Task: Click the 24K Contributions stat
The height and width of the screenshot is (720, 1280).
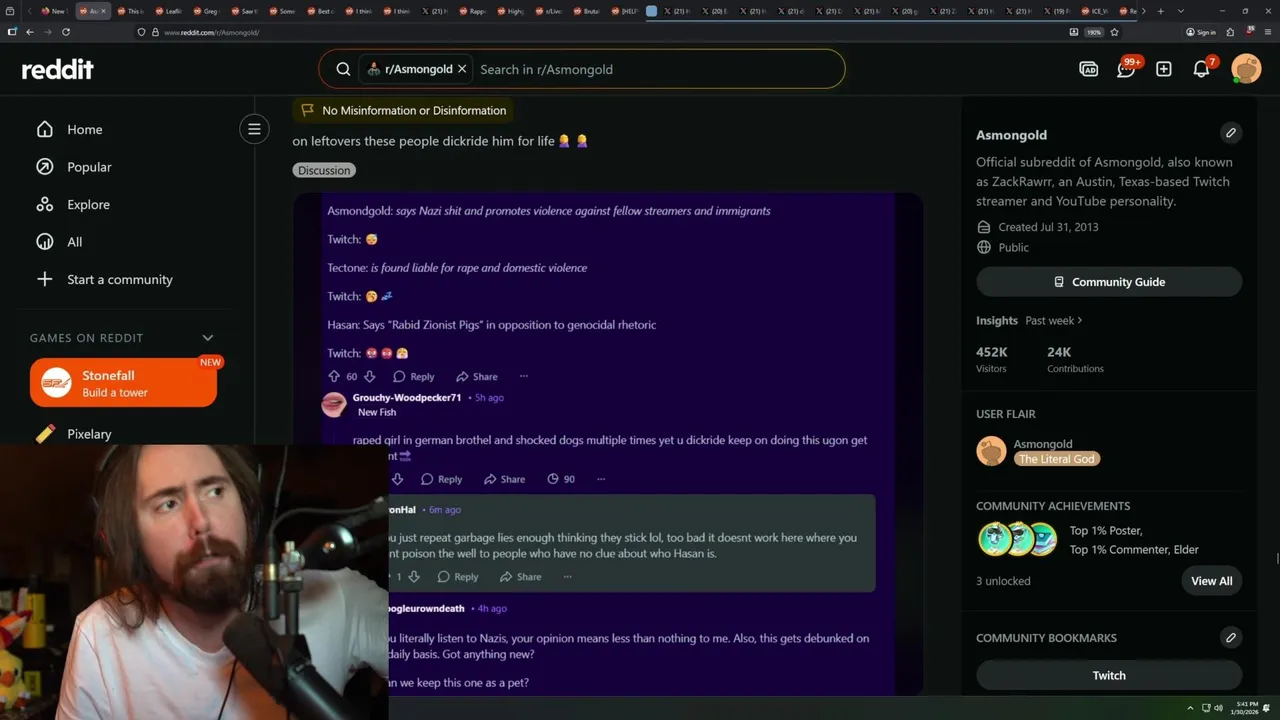Action: tap(1075, 359)
